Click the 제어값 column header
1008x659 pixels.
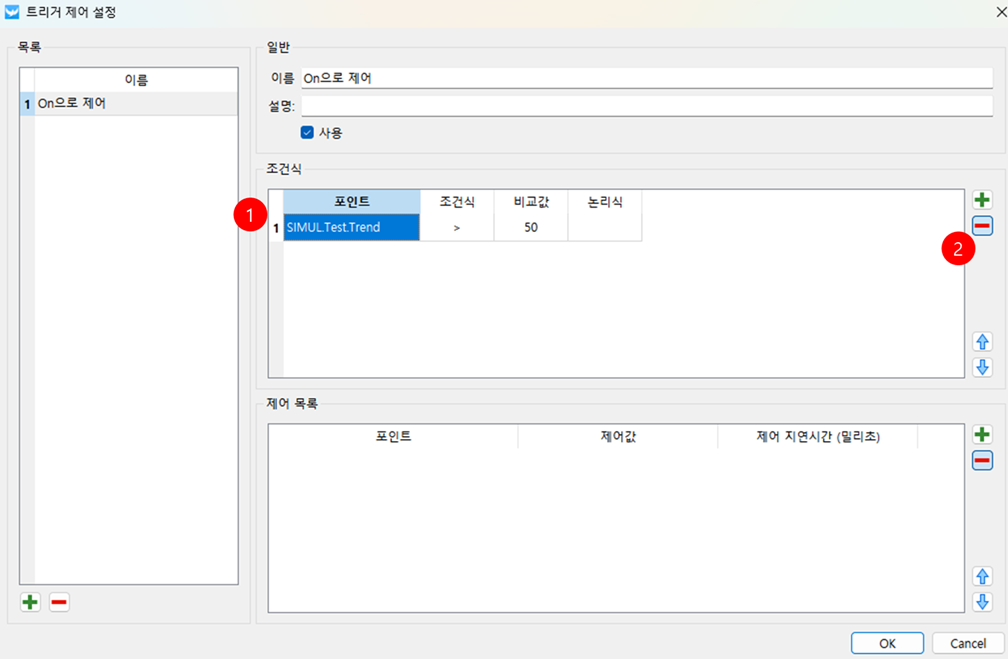[617, 436]
